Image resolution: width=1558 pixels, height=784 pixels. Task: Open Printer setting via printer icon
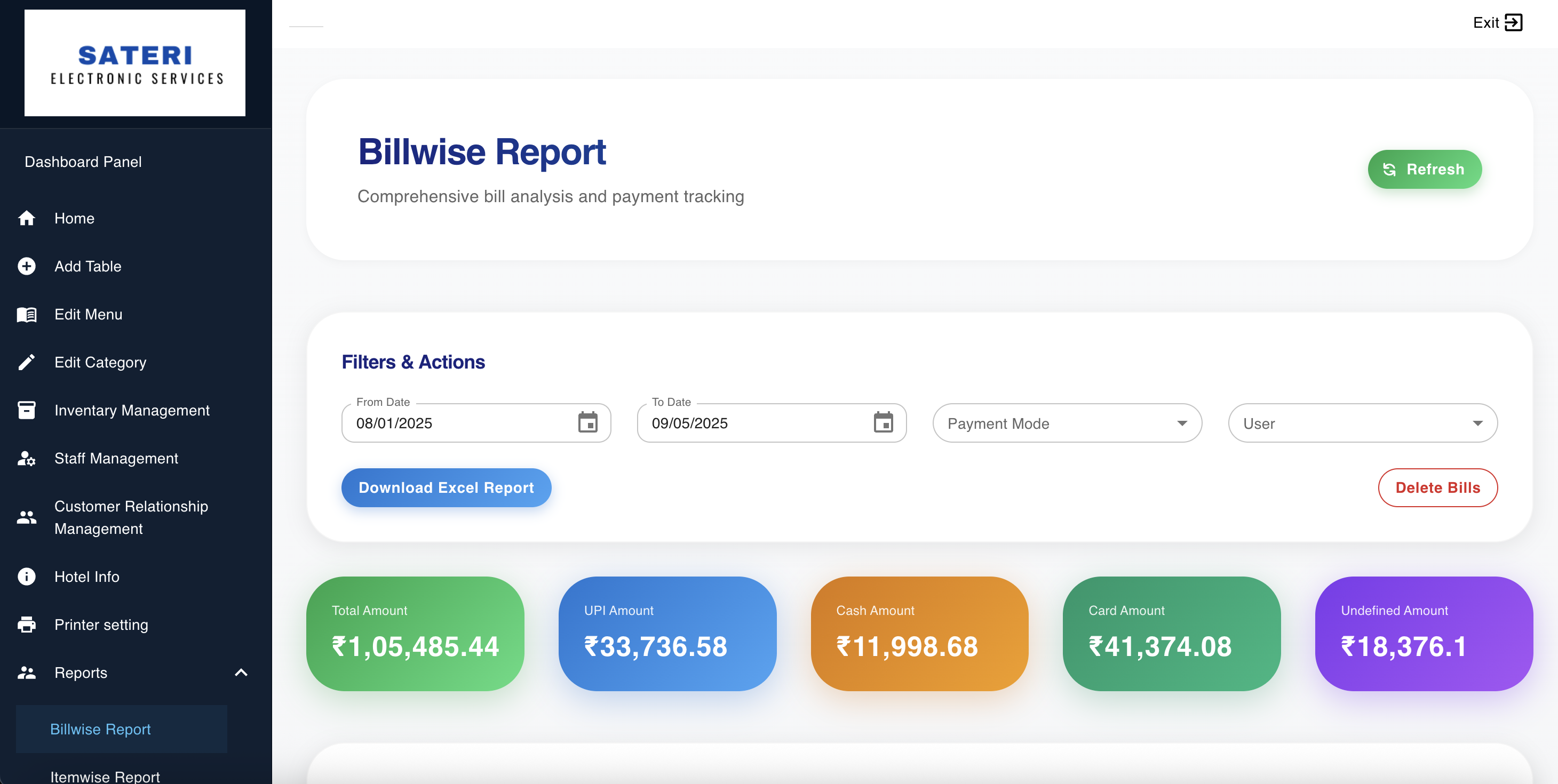click(x=27, y=625)
